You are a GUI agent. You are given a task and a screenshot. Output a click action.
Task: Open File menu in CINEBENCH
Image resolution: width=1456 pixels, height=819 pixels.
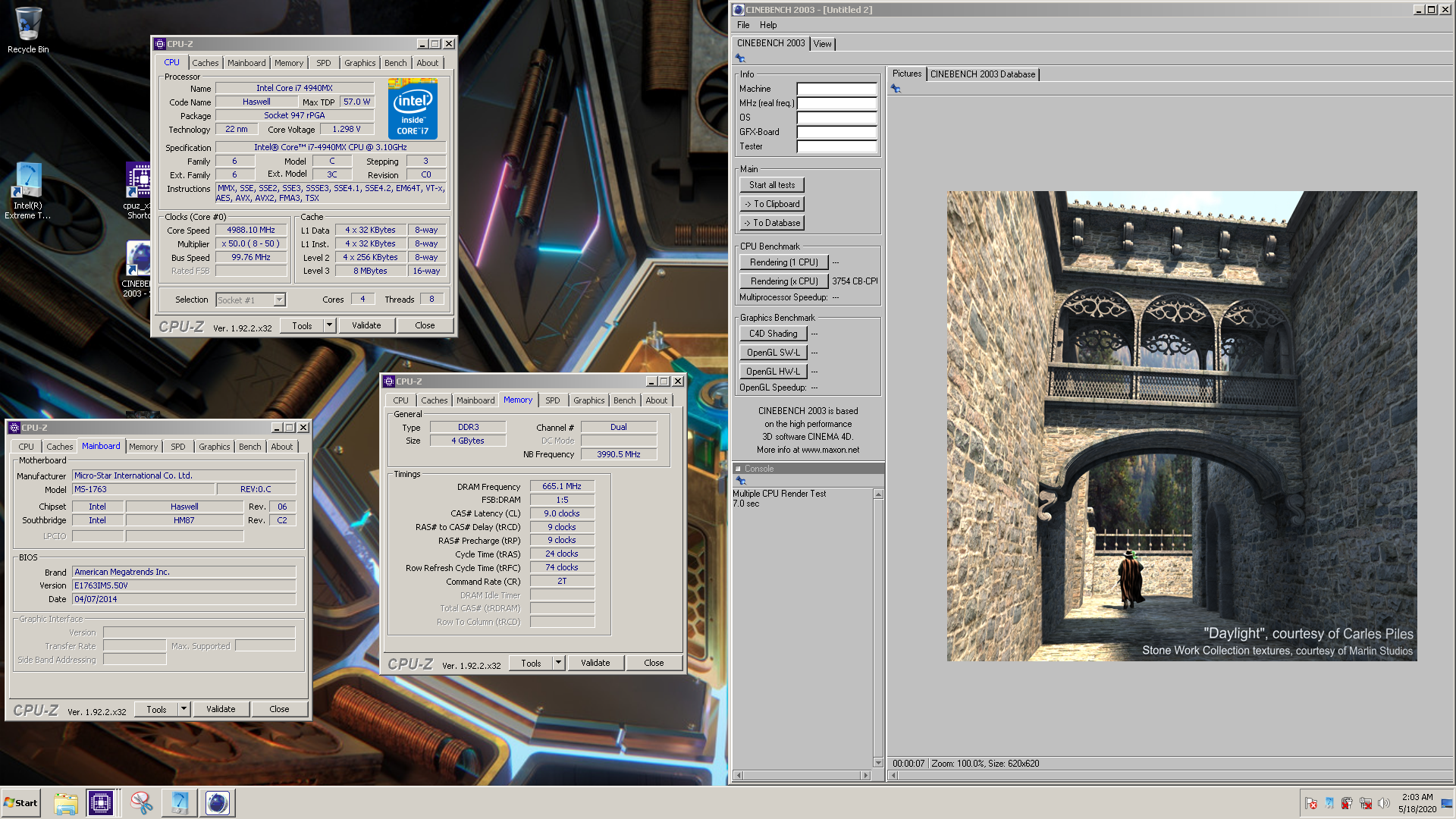click(x=743, y=25)
